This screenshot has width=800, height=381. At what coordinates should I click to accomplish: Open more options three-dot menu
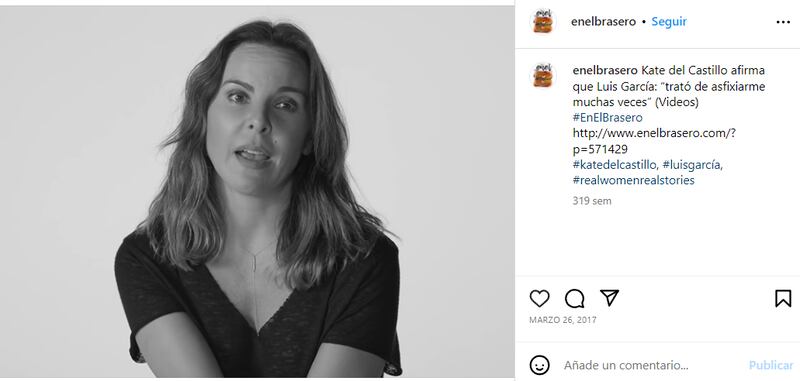(783, 22)
